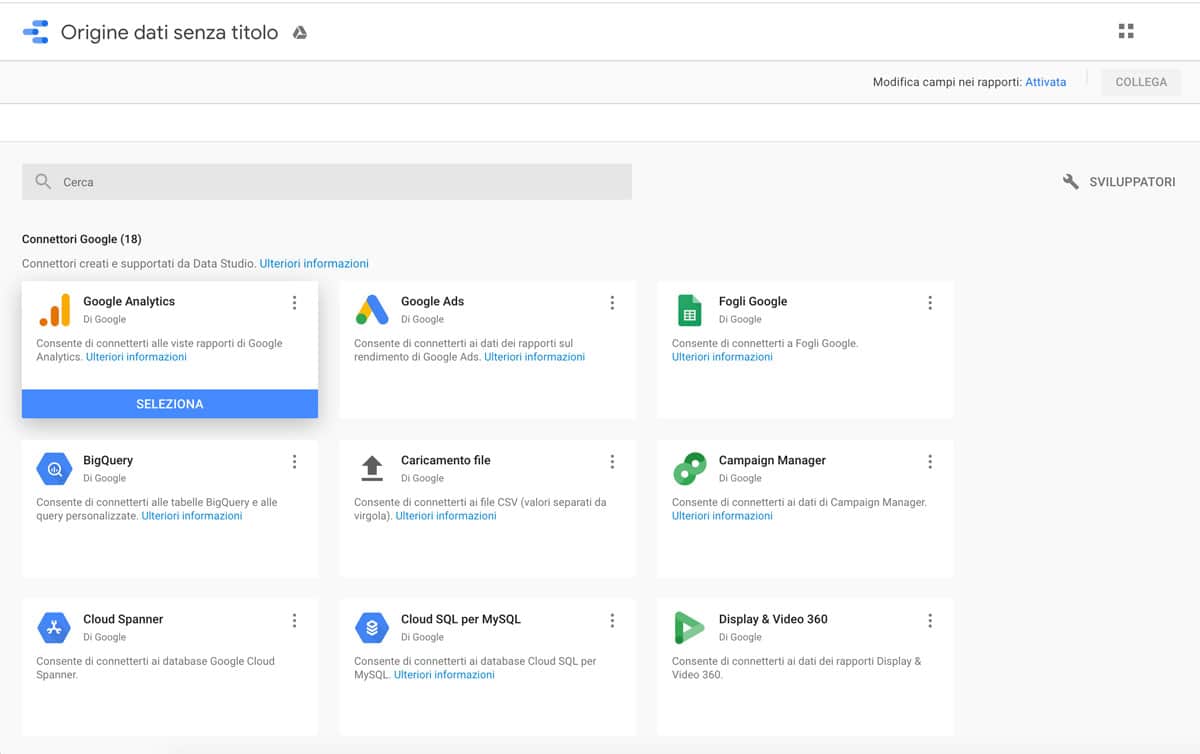Screen dimensions: 1200x754
Task: Open the Campaign Manager card's three-dot menu
Action: pyautogui.click(x=930, y=461)
